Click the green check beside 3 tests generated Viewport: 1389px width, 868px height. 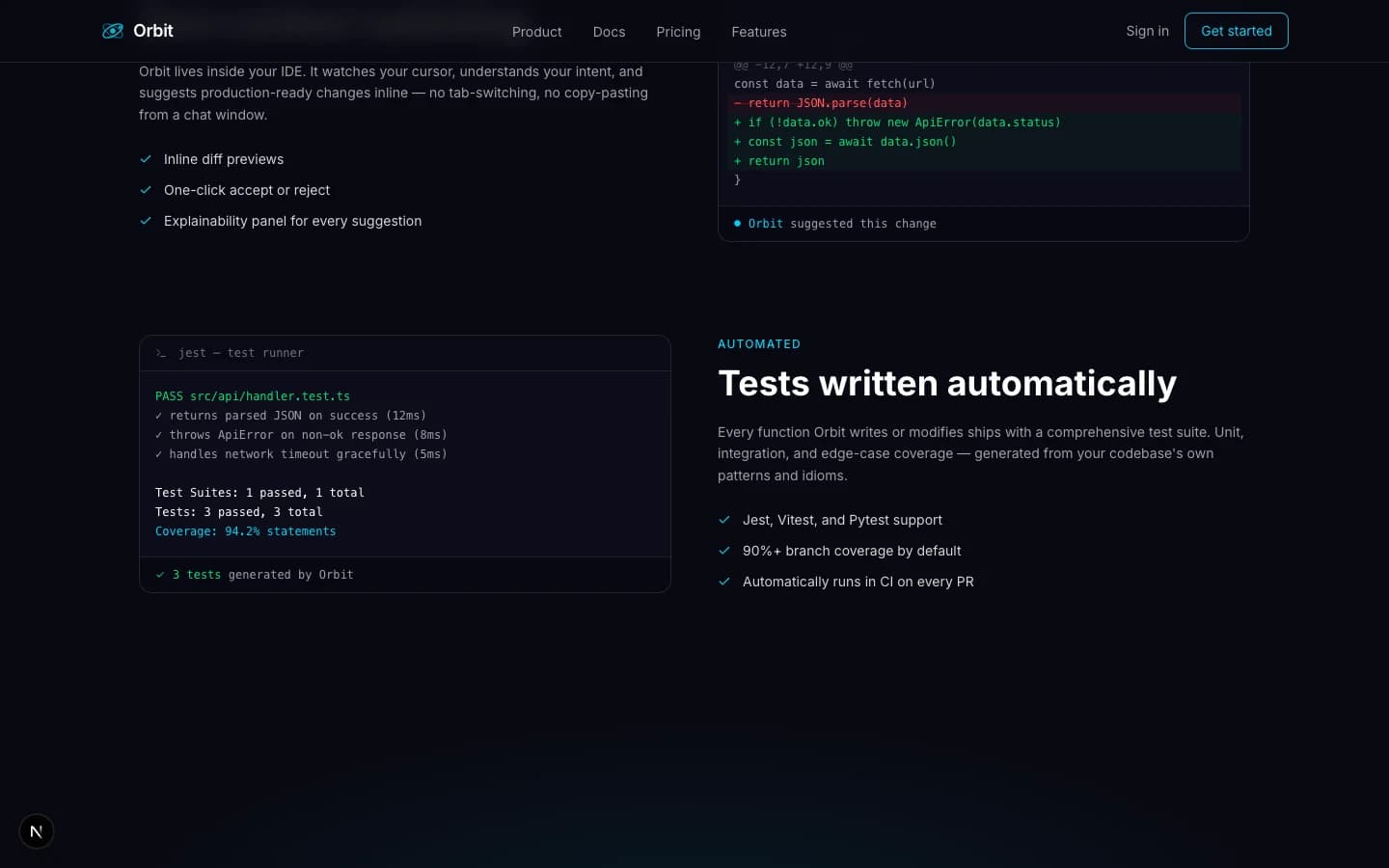click(x=160, y=575)
